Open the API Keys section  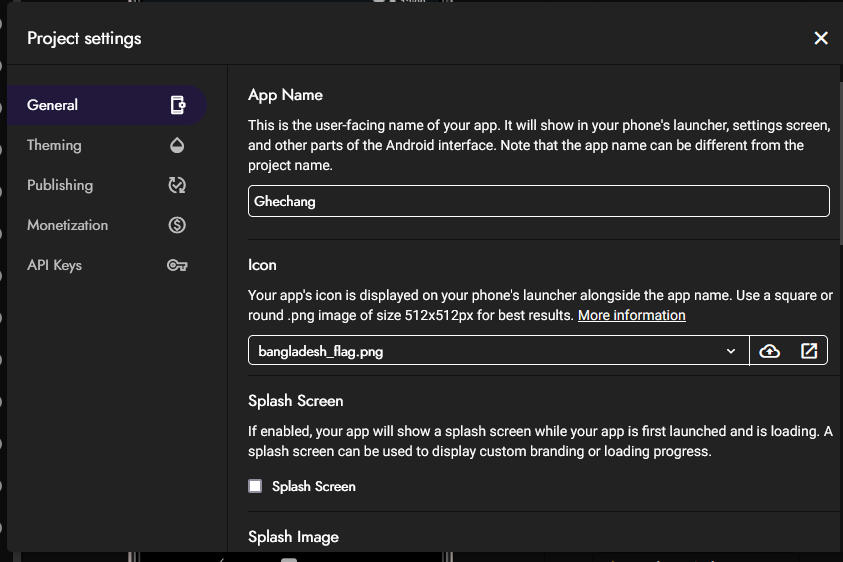coord(54,265)
